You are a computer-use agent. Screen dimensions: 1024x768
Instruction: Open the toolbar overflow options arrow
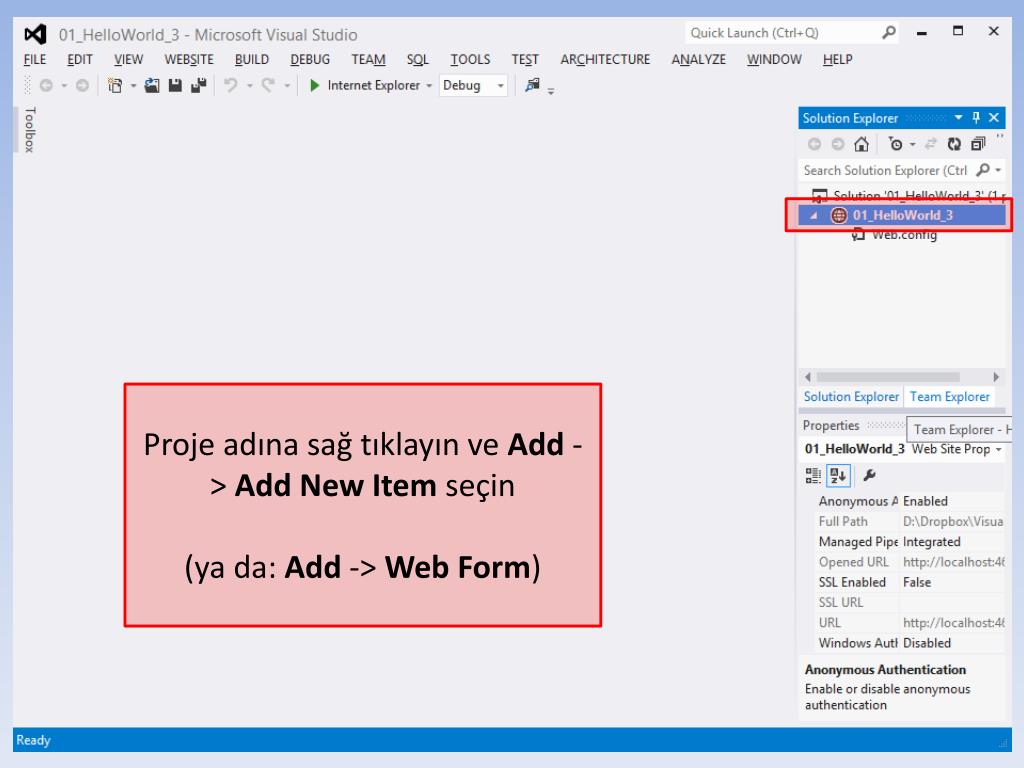click(551, 91)
